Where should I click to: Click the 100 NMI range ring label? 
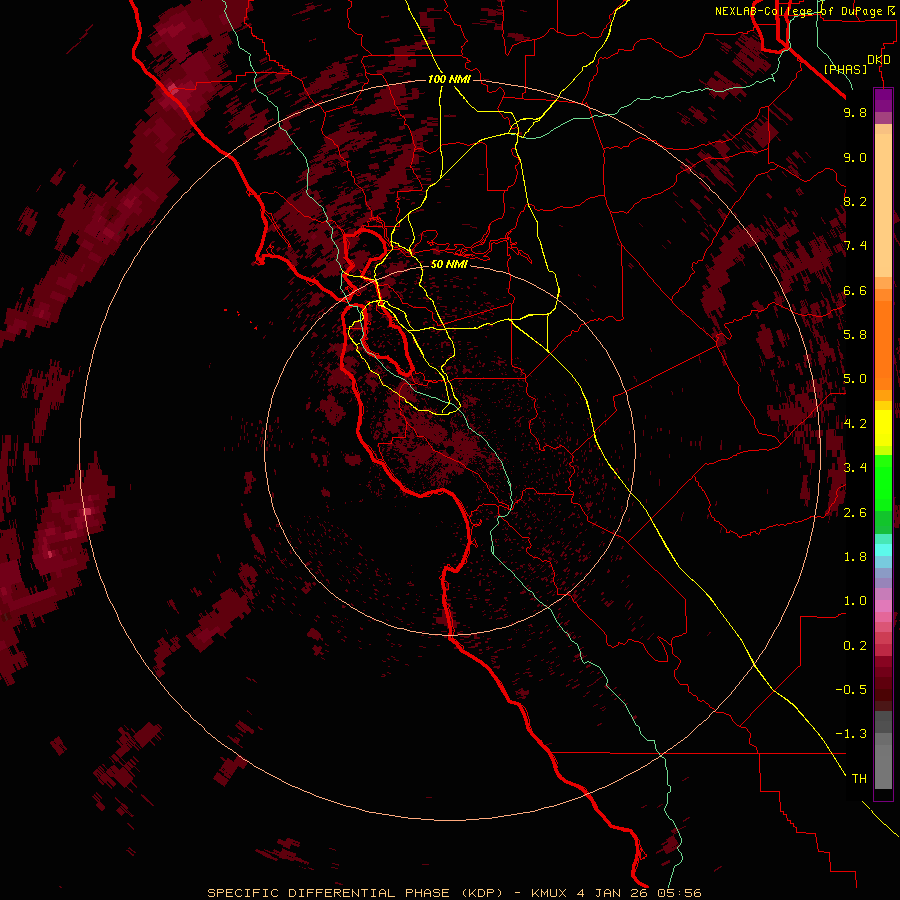449,79
